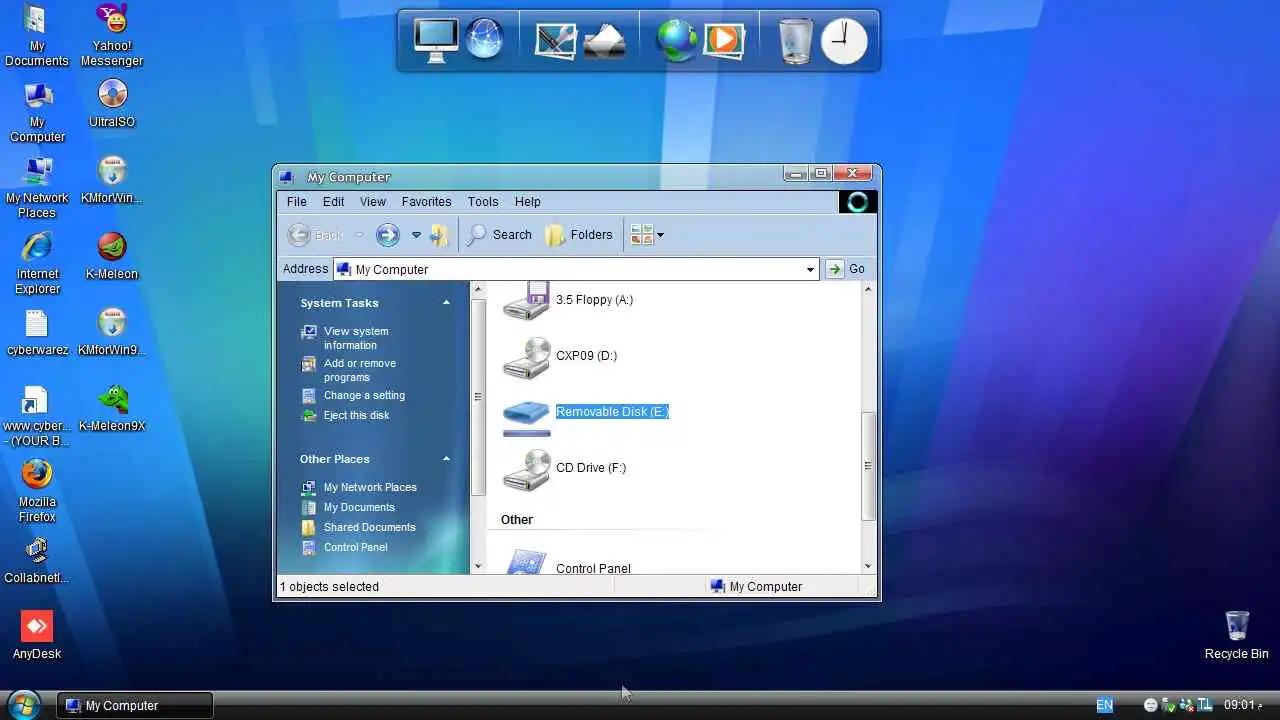Open the Favorites menu
The image size is (1280, 720).
coord(426,202)
